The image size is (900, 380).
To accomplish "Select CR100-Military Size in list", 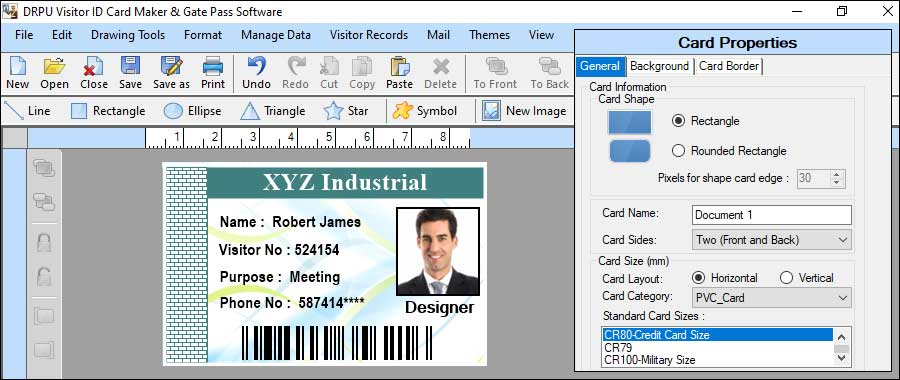I will tap(718, 360).
